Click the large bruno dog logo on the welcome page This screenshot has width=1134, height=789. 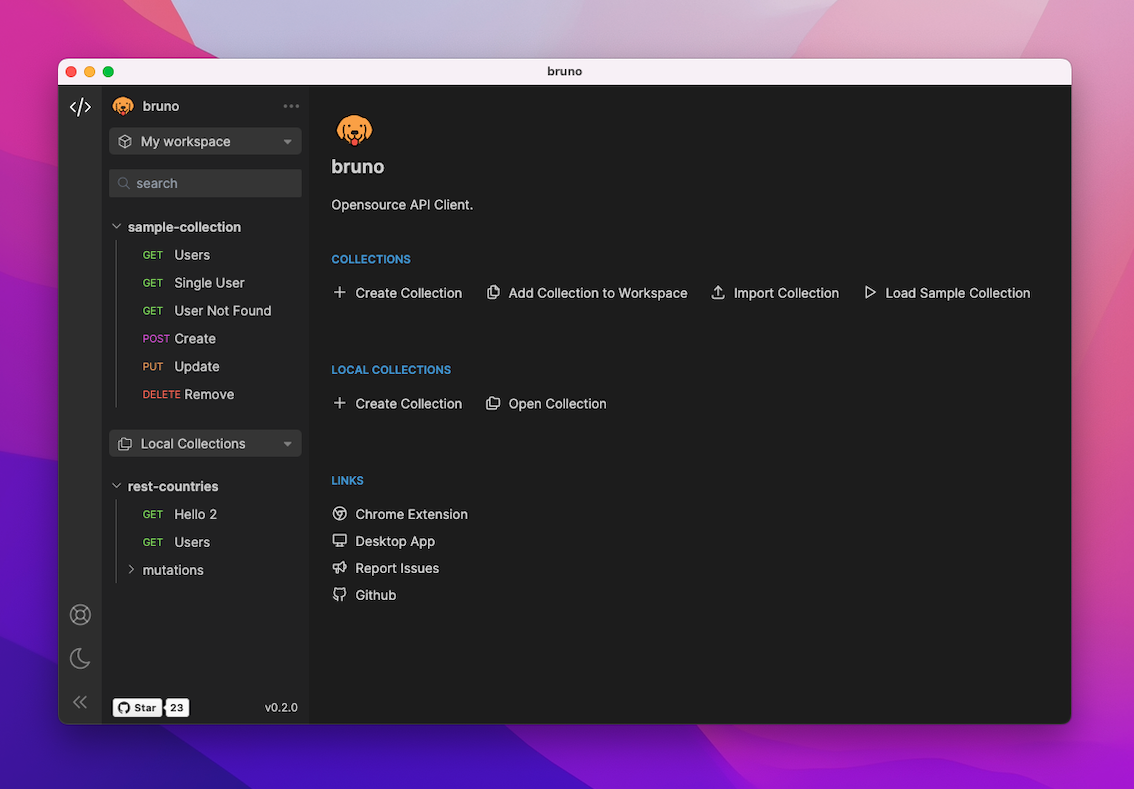tap(354, 130)
